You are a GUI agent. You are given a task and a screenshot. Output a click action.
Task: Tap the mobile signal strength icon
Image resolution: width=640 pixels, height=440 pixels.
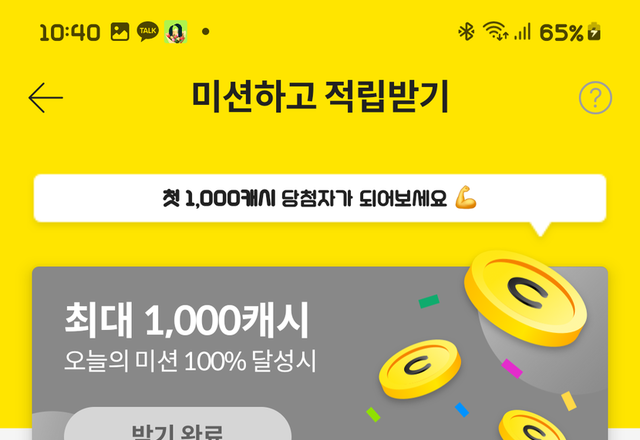click(522, 31)
